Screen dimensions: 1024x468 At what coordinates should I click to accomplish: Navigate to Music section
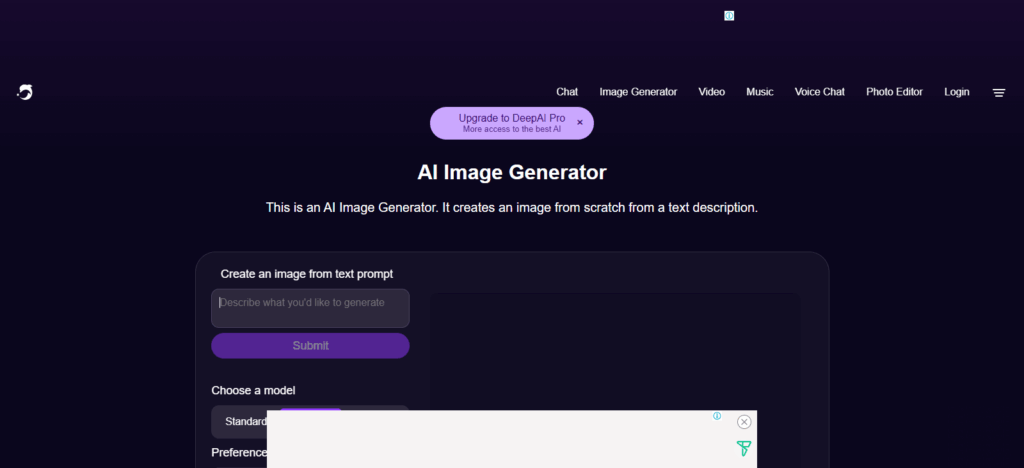(x=759, y=92)
